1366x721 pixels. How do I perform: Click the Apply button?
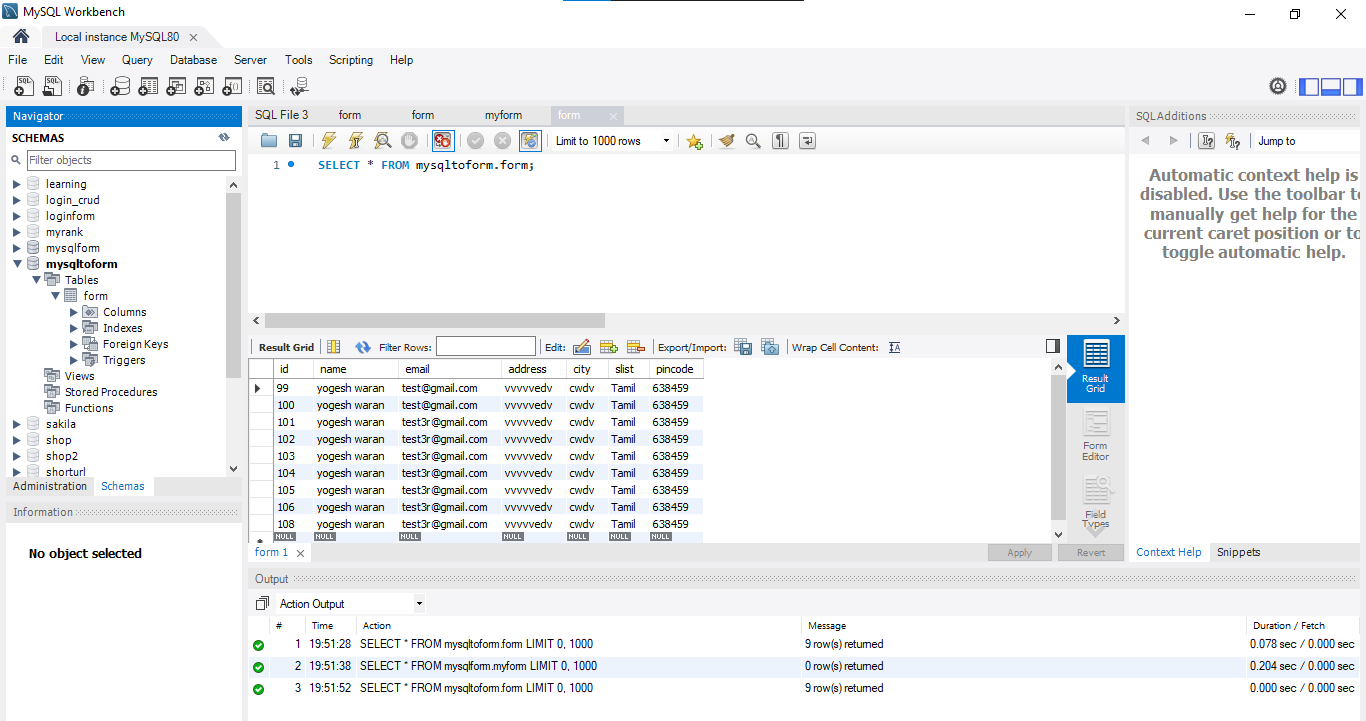1019,553
